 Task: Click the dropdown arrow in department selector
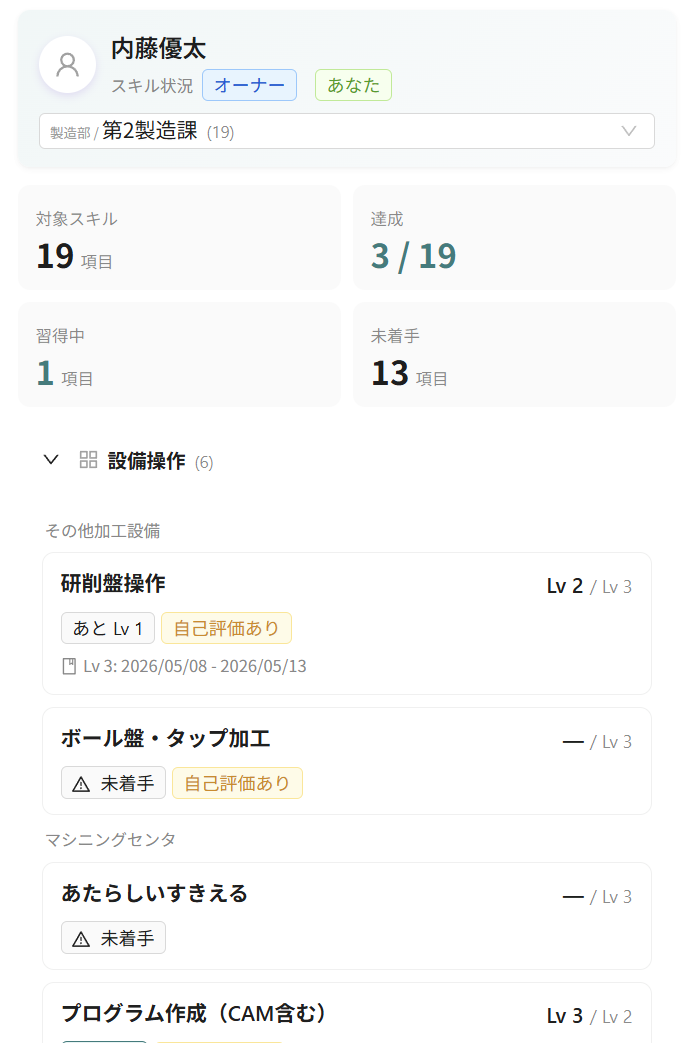629,130
